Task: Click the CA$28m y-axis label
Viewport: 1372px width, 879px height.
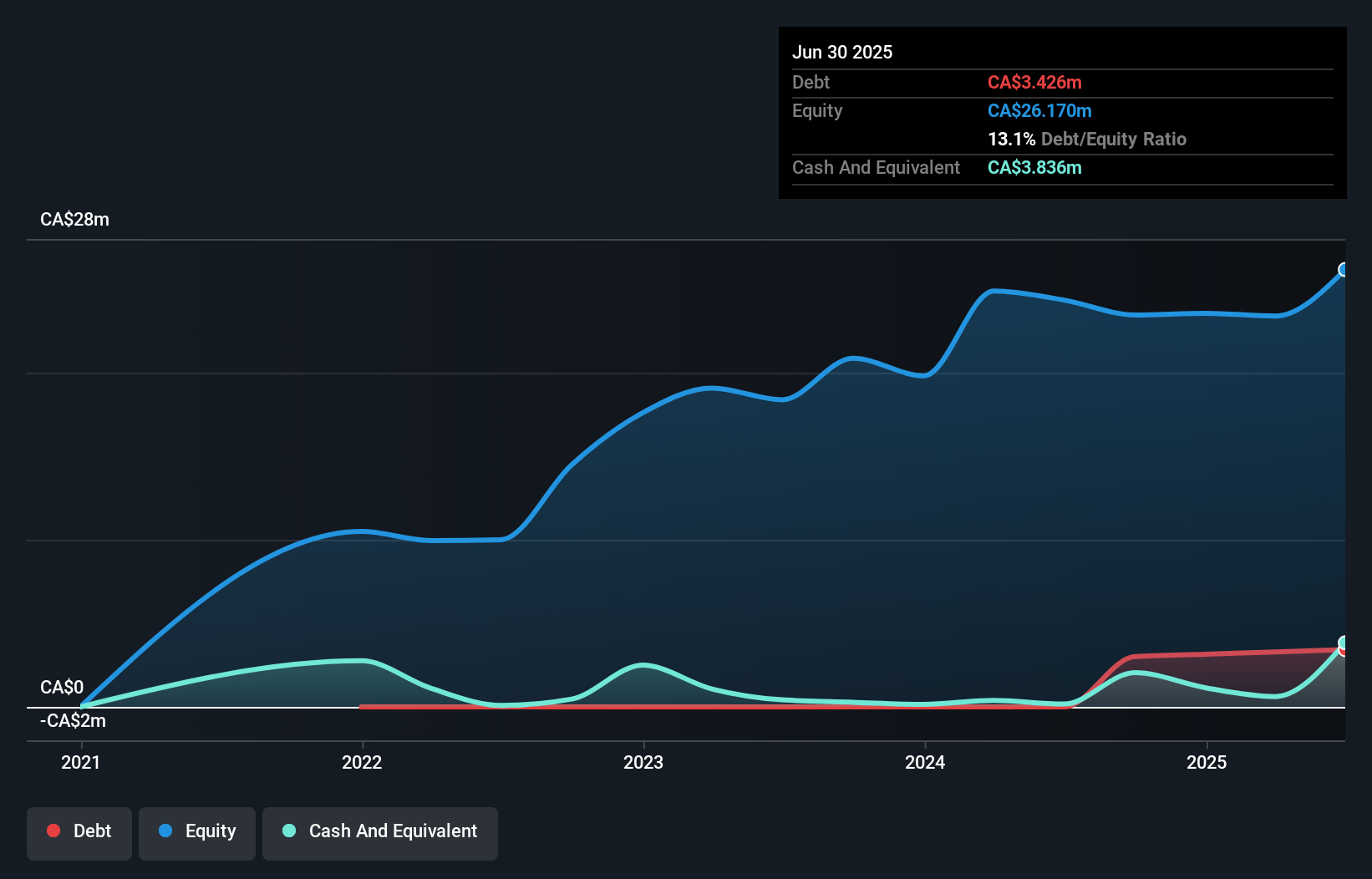Action: coord(75,220)
